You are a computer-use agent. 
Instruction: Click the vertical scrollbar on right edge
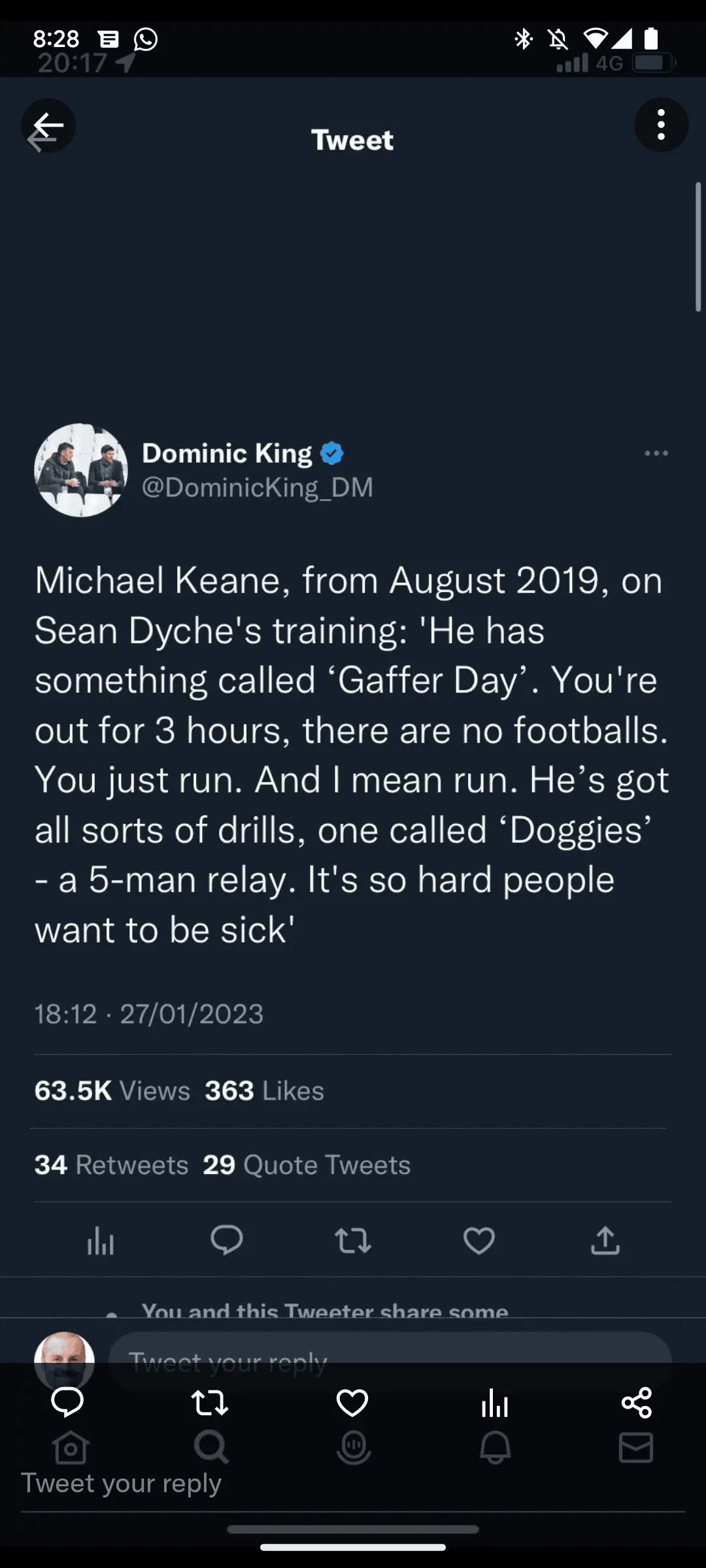point(698,248)
